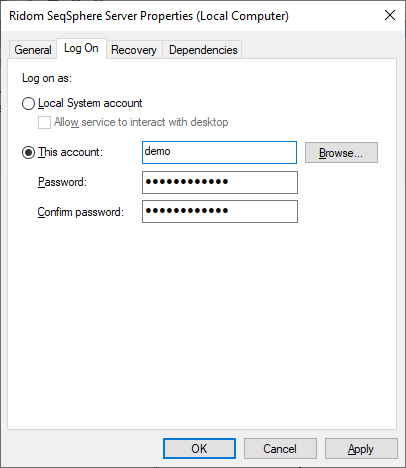Switch to the General tab
The image size is (406, 468).
pos(33,50)
